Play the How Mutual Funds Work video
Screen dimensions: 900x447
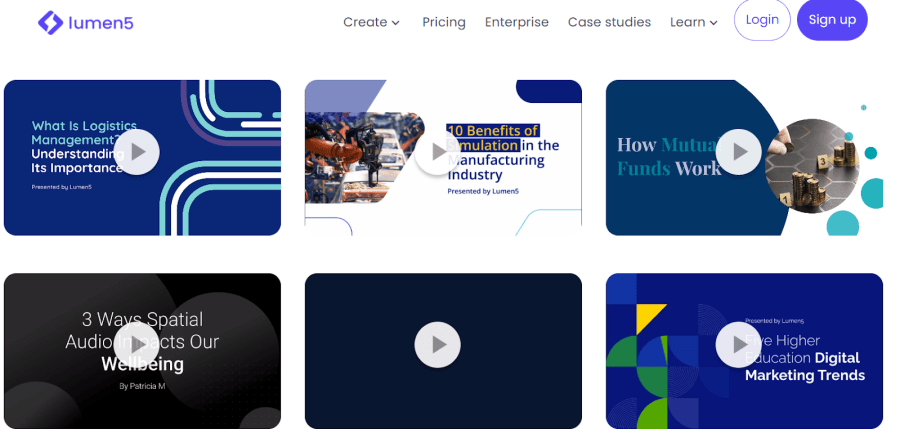coord(739,152)
